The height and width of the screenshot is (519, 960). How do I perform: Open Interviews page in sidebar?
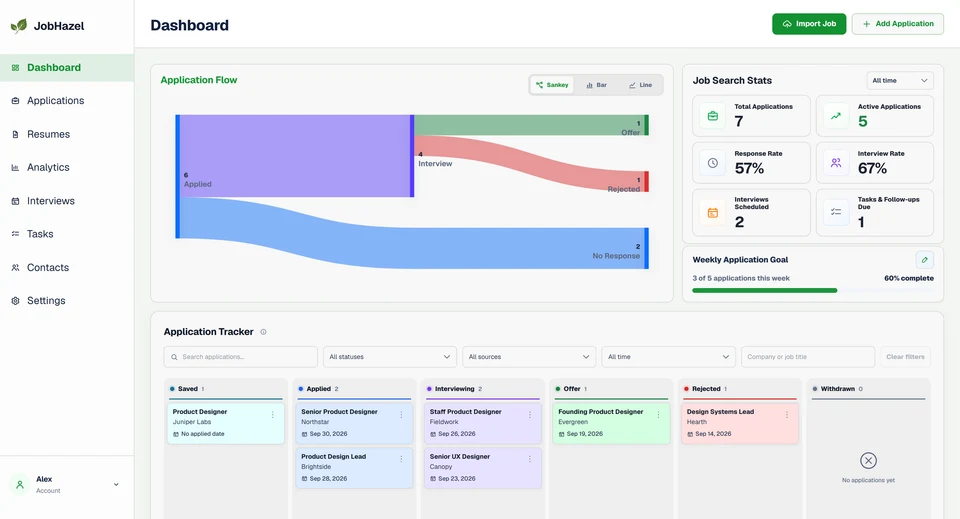tap(67, 201)
